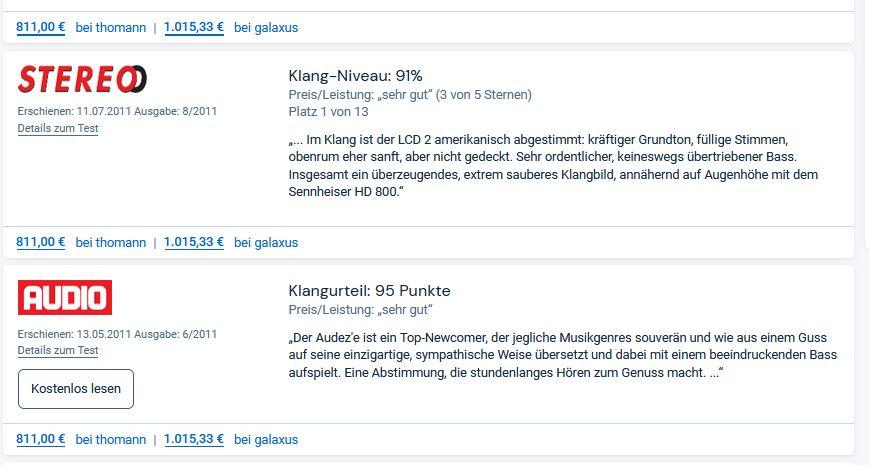The width and height of the screenshot is (869, 465).
Task: Open Details zum Test under STEREO review
Action: pyautogui.click(x=58, y=129)
